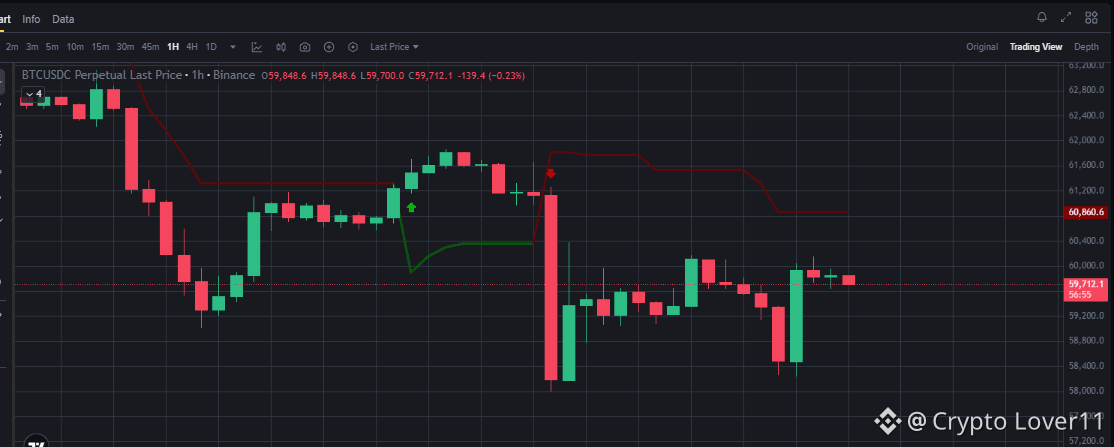Click the circled dot settings icon in the toolbar
Screen dimensions: 1114x447
tap(353, 47)
